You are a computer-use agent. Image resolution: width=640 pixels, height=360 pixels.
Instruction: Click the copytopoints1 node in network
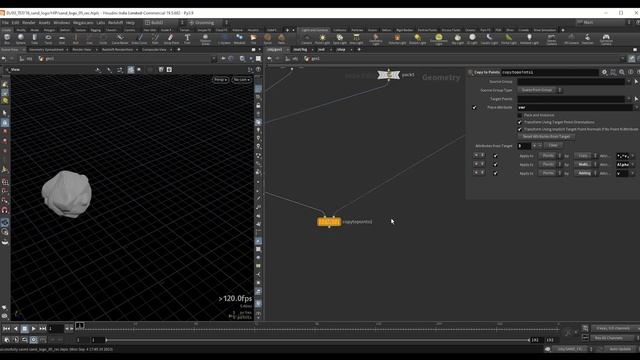point(329,222)
